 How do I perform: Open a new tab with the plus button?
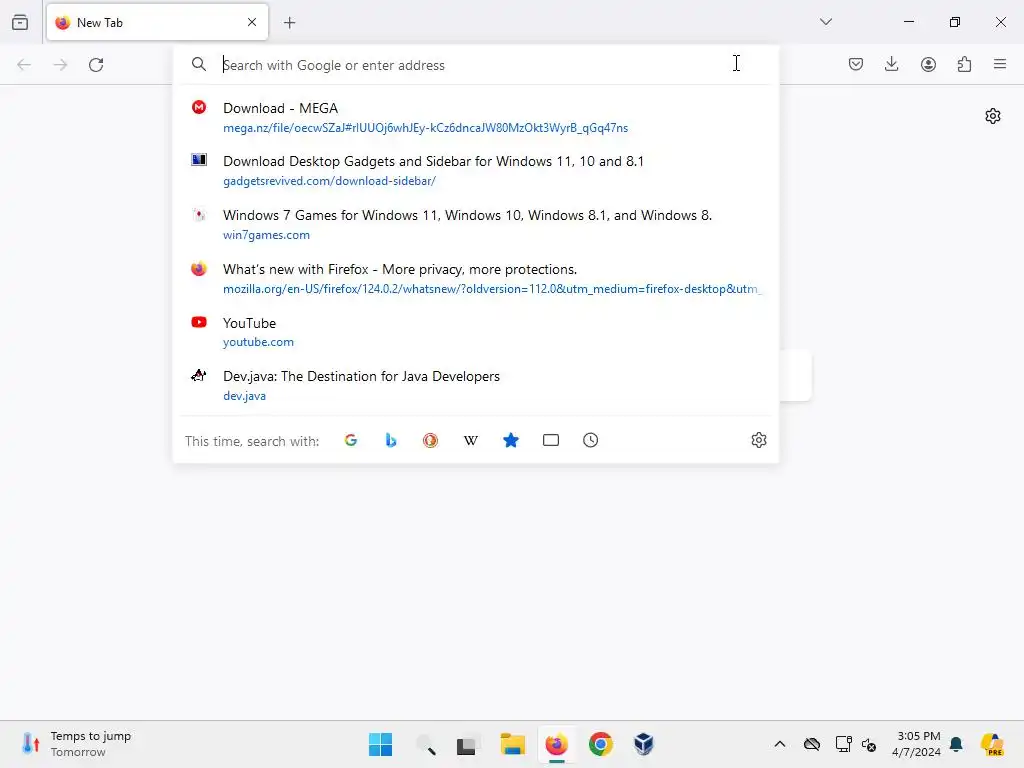coord(289,23)
